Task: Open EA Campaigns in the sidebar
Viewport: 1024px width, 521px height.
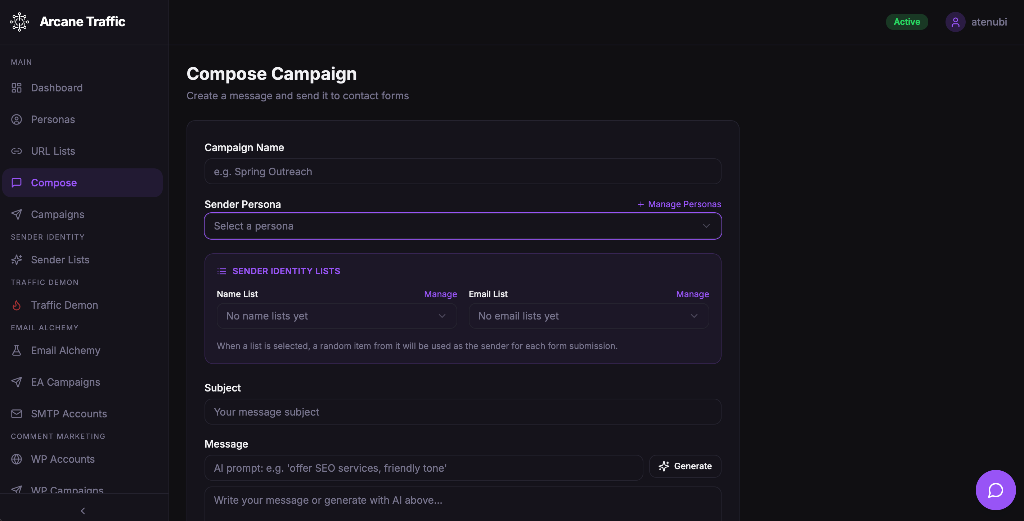Action: (x=82, y=382)
